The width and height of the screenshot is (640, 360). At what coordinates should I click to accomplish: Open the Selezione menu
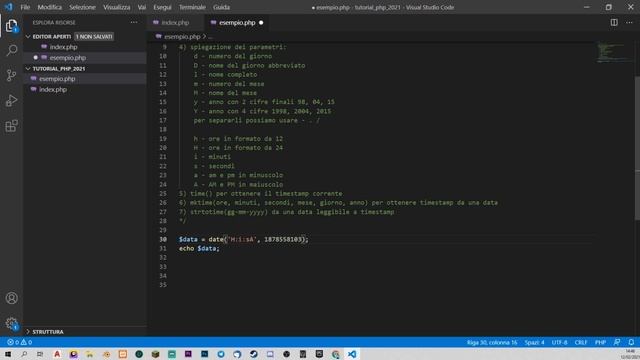[x=82, y=7]
